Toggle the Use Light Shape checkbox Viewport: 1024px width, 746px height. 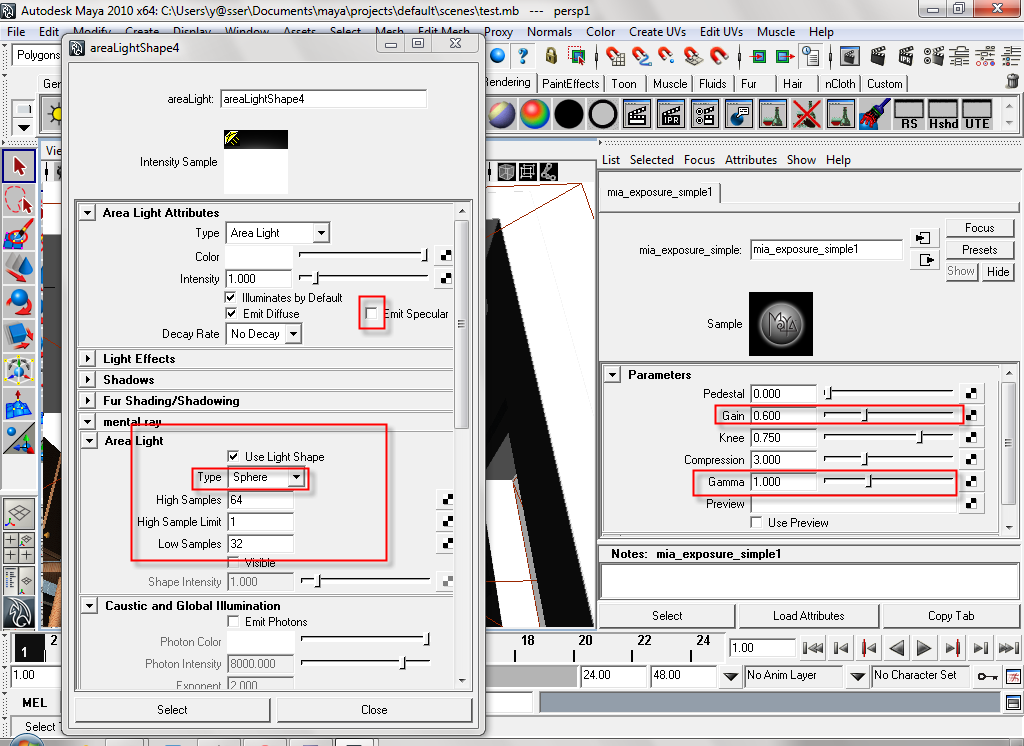233,456
